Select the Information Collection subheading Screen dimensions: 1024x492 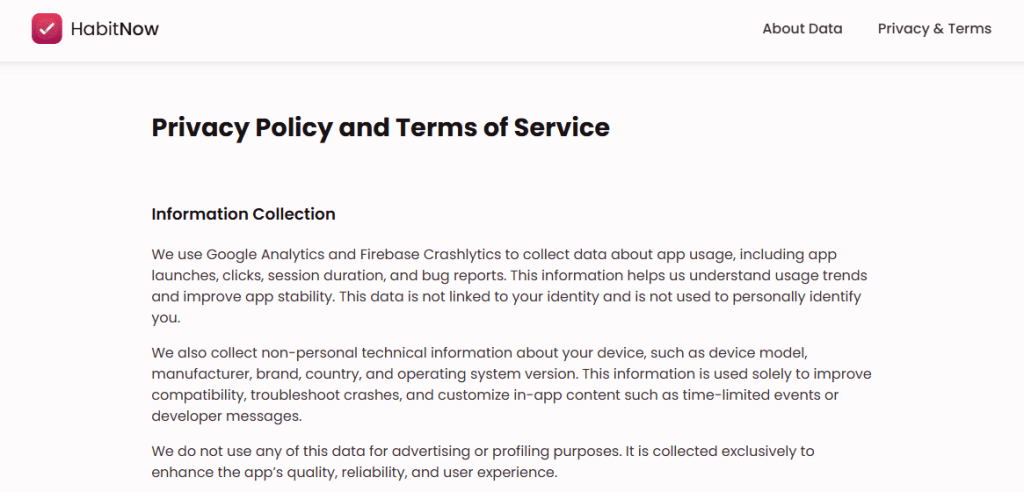243,214
